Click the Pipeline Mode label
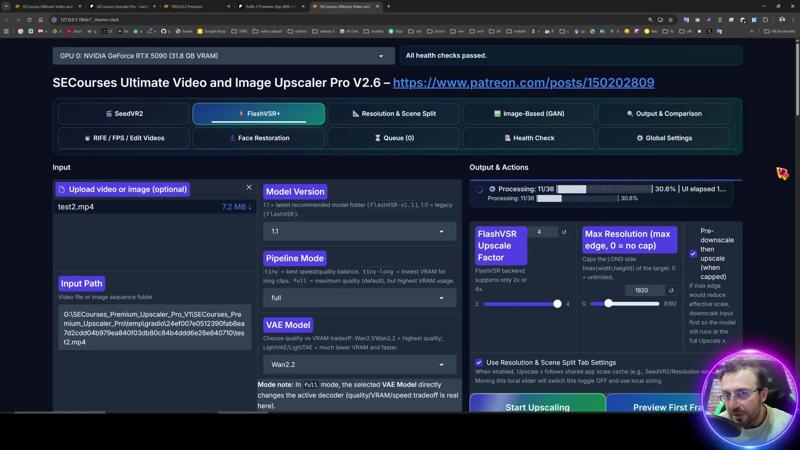 (x=294, y=258)
